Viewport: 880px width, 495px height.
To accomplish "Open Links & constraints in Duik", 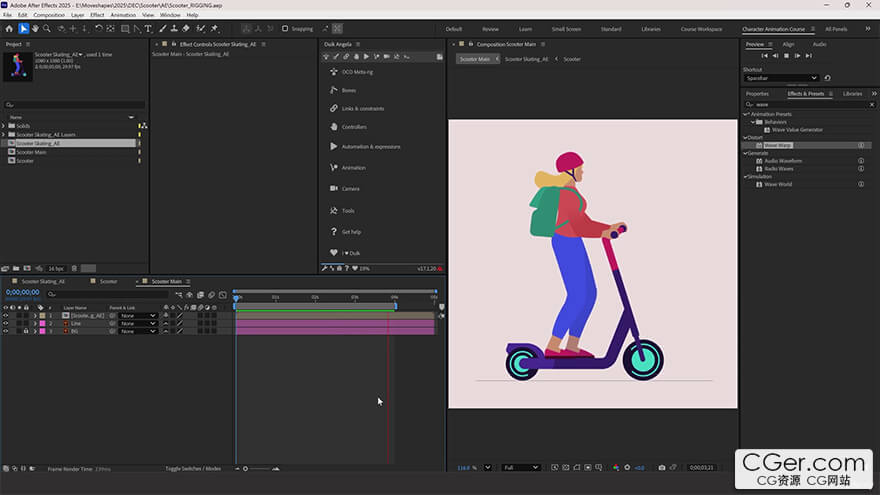I will click(x=362, y=108).
